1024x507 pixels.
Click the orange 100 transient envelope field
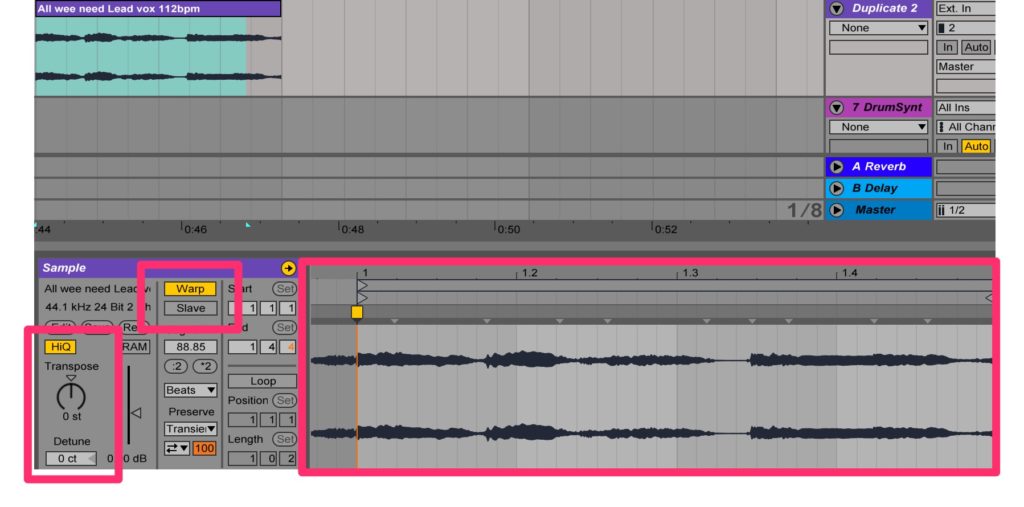[x=204, y=448]
